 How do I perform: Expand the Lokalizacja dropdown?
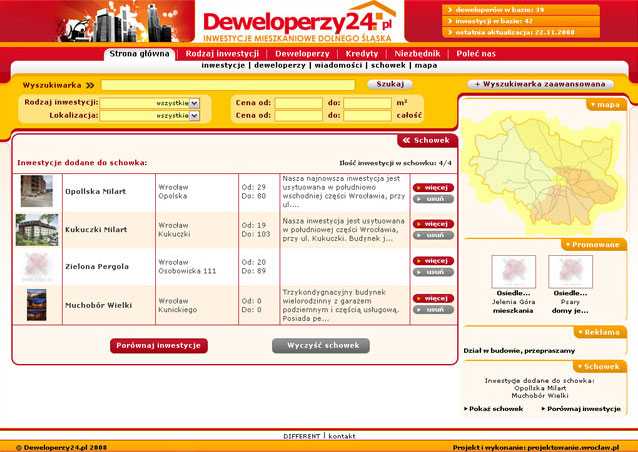point(150,116)
